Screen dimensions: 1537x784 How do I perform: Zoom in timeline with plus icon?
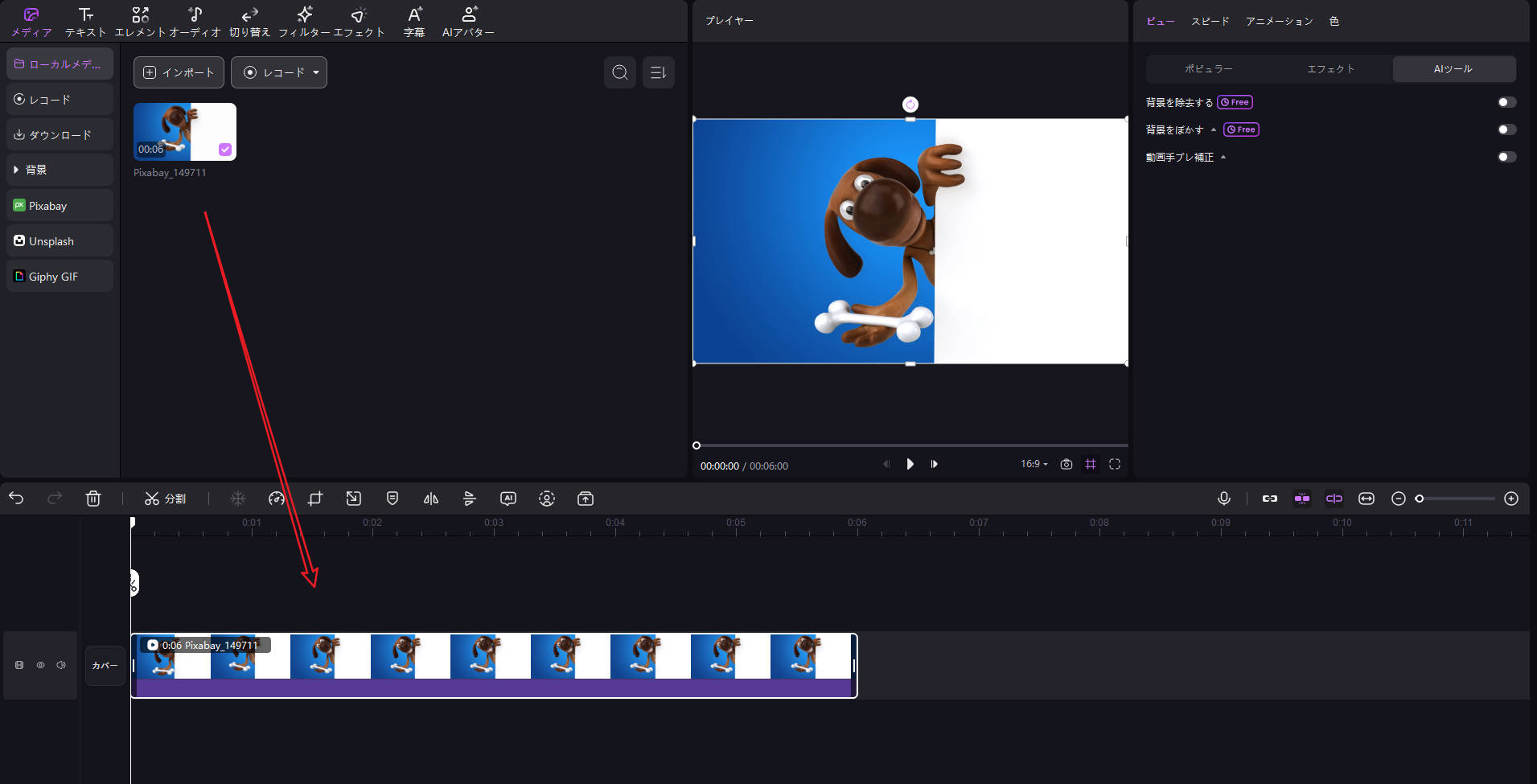[1511, 499]
